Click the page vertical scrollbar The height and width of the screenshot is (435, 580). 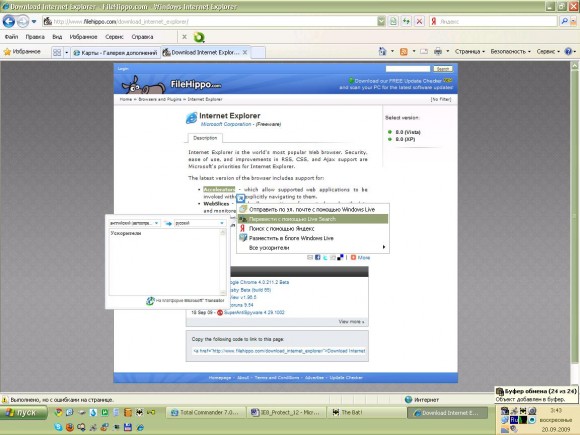coord(574,226)
